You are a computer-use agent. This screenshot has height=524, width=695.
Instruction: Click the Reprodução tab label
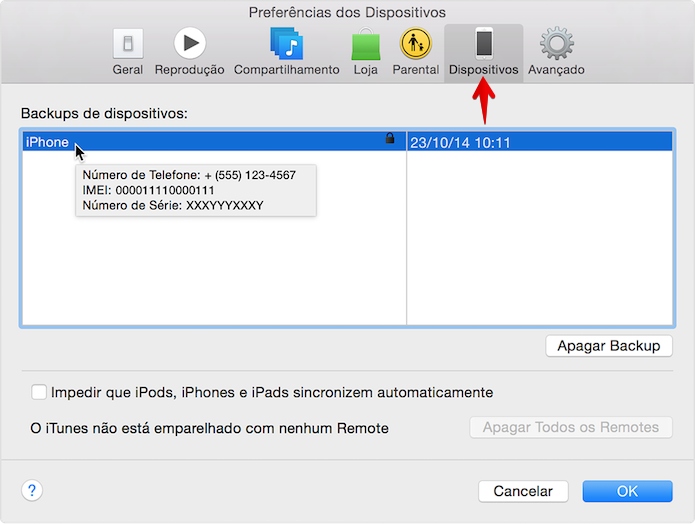(190, 70)
